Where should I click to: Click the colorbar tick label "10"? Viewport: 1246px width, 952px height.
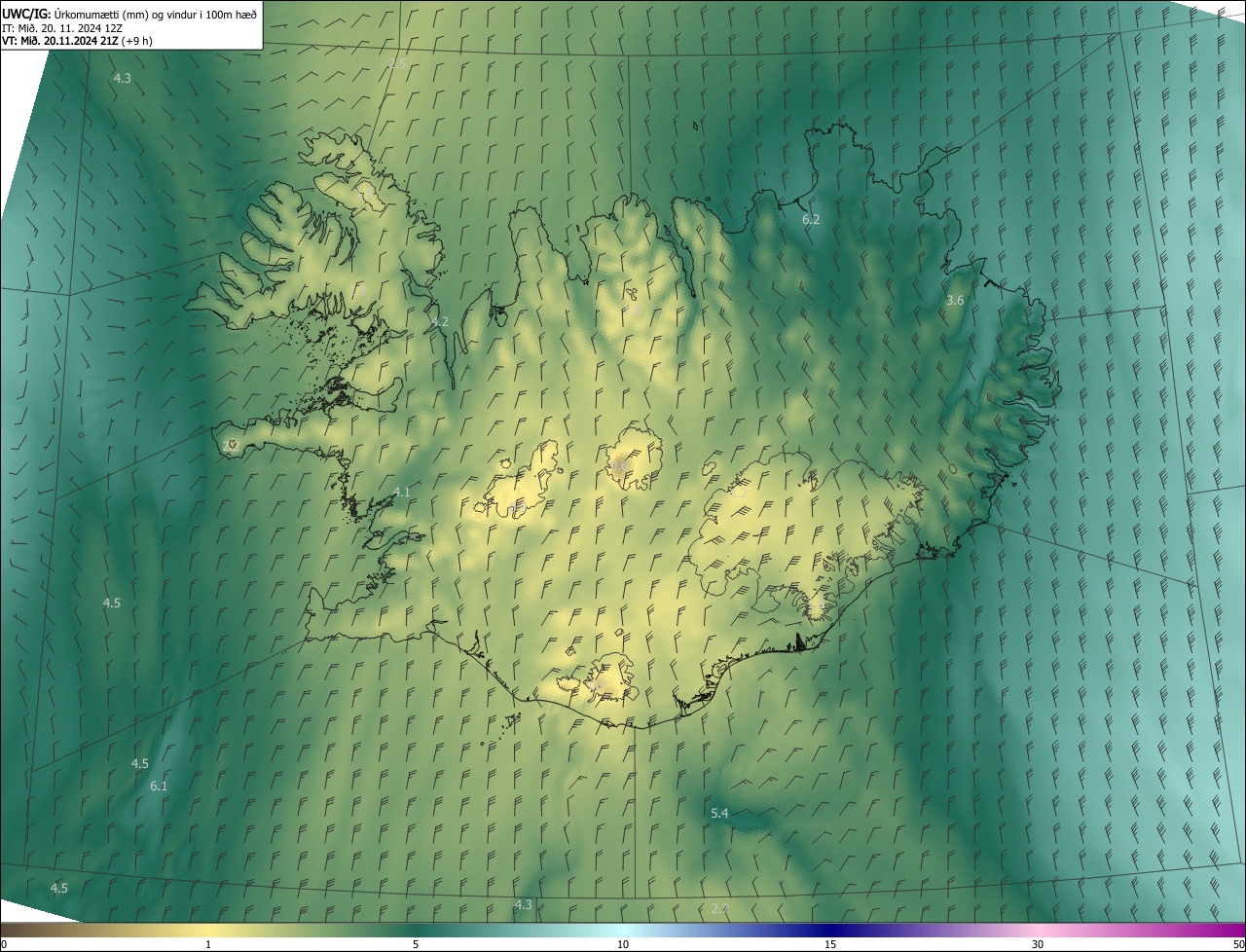coord(623,944)
